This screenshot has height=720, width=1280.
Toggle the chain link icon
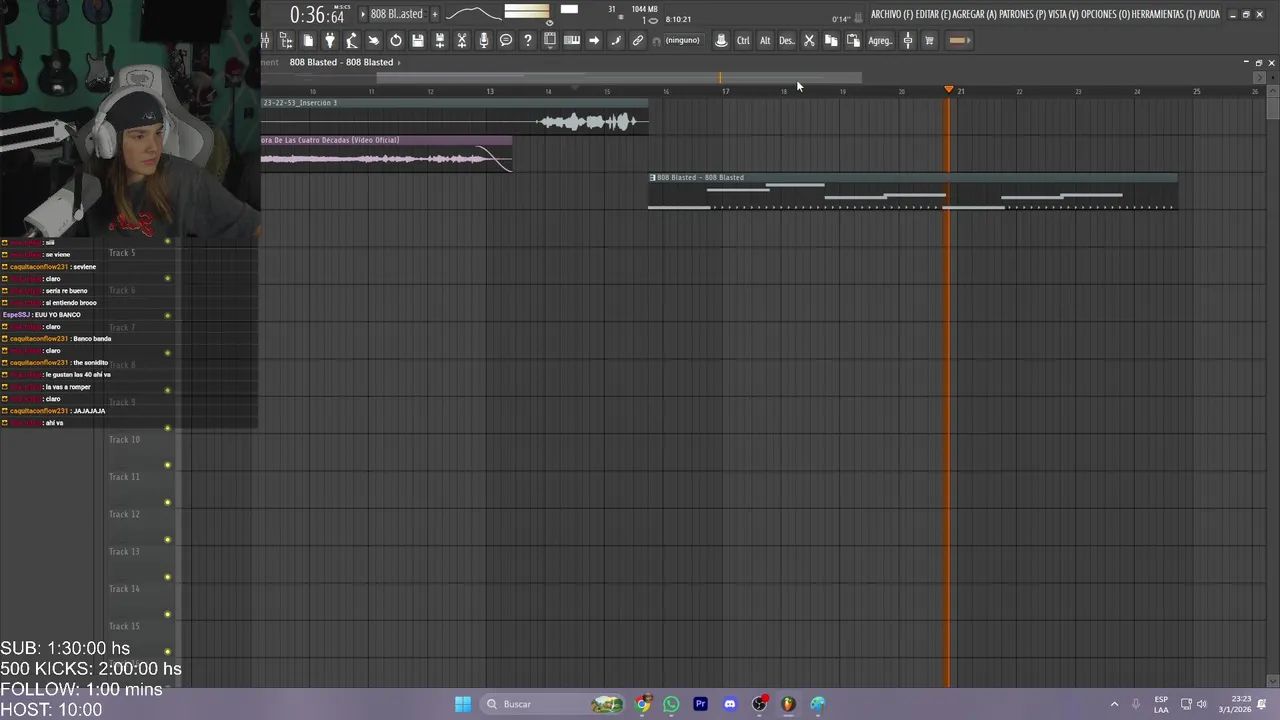pyautogui.click(x=638, y=40)
